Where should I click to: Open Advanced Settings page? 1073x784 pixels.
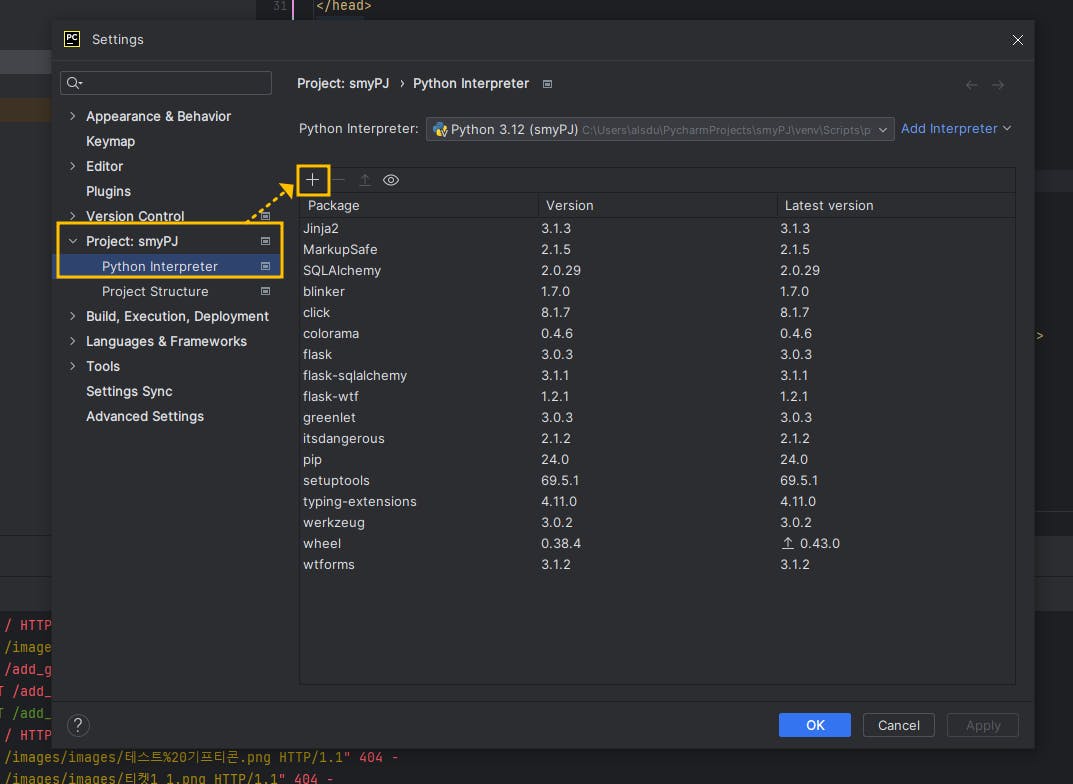click(144, 417)
